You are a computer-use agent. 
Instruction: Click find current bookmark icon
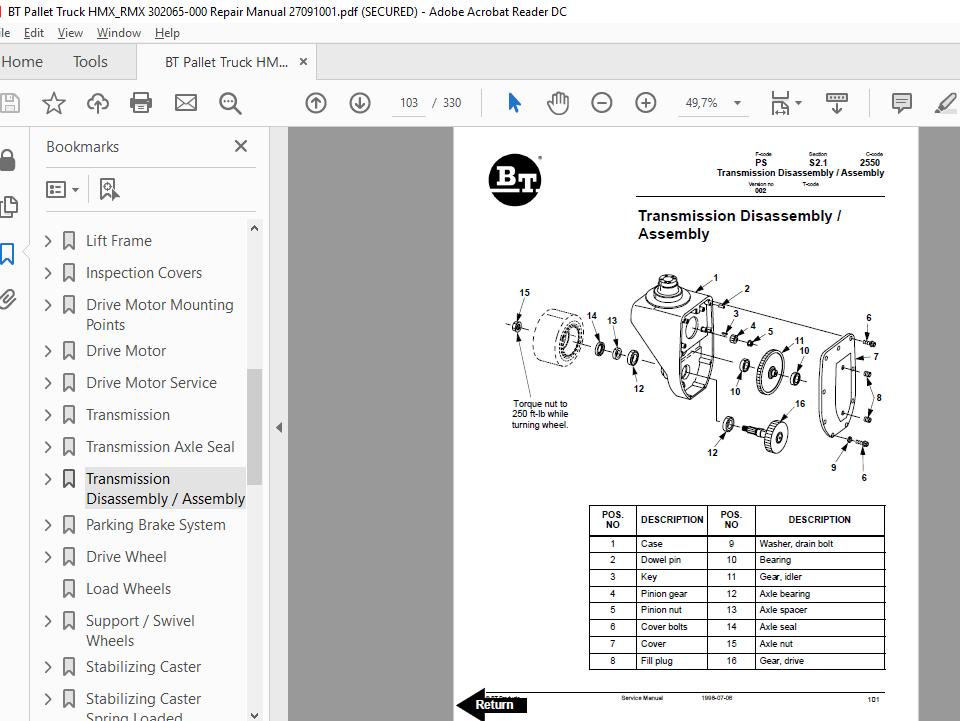(109, 190)
